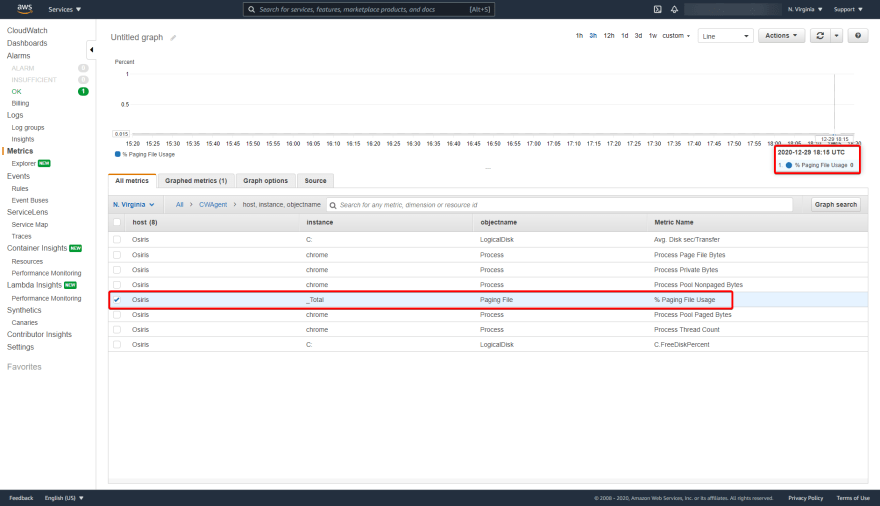Open the Feedback link in footer

coord(21,498)
